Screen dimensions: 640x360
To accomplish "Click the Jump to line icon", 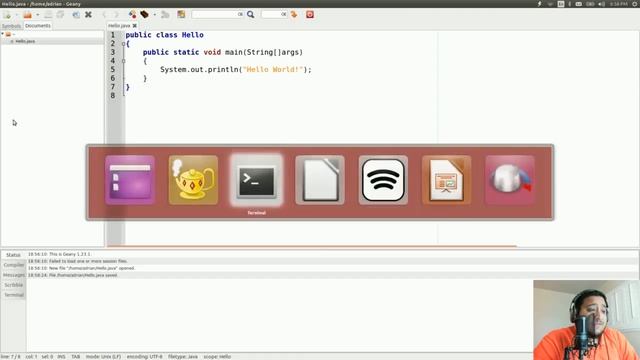I will 294,15.
